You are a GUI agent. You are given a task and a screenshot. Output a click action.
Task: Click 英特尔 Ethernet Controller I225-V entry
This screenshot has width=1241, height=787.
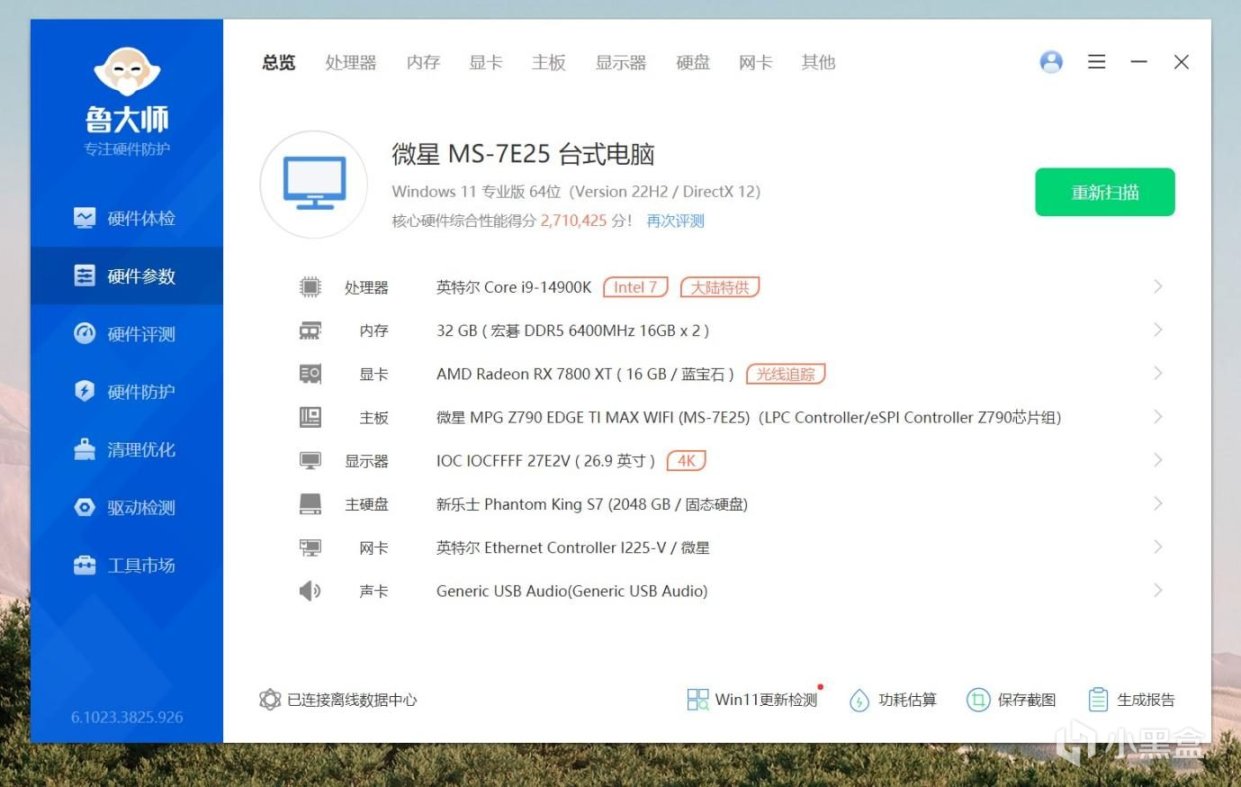573,548
